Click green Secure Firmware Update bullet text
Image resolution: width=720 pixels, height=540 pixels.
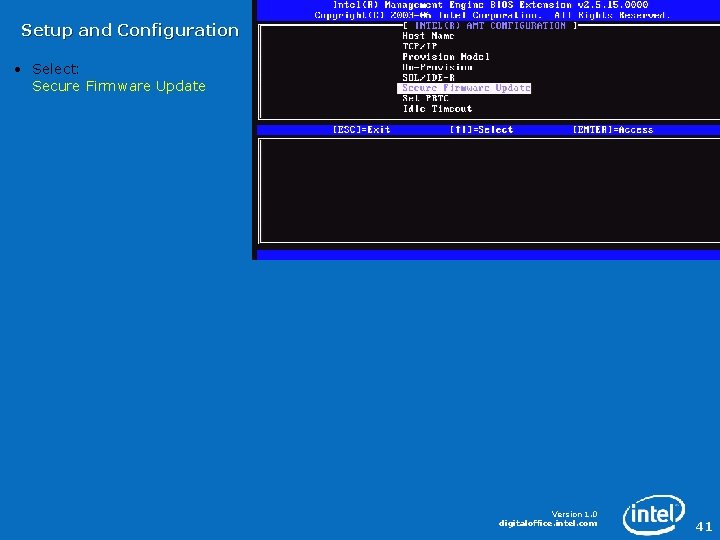point(119,86)
